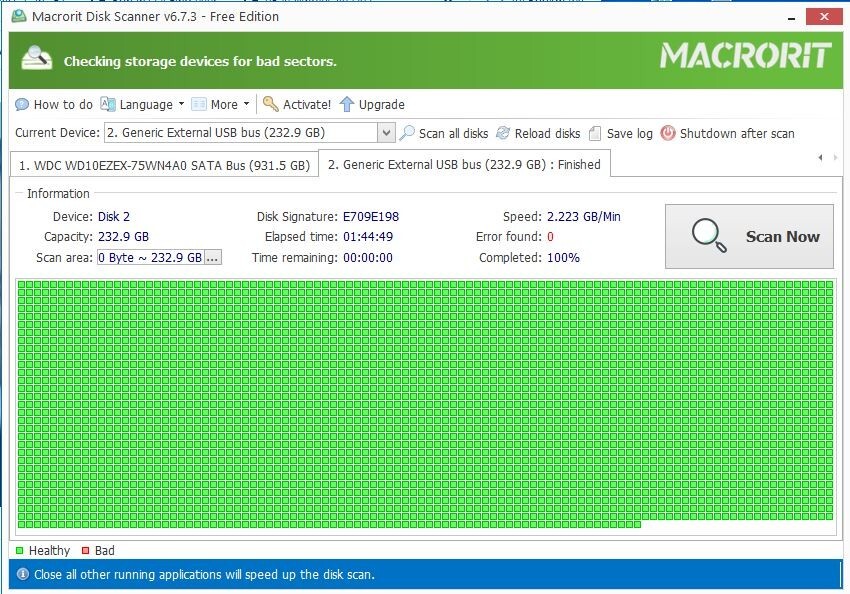Open the Language dropdown arrow

coord(181,104)
